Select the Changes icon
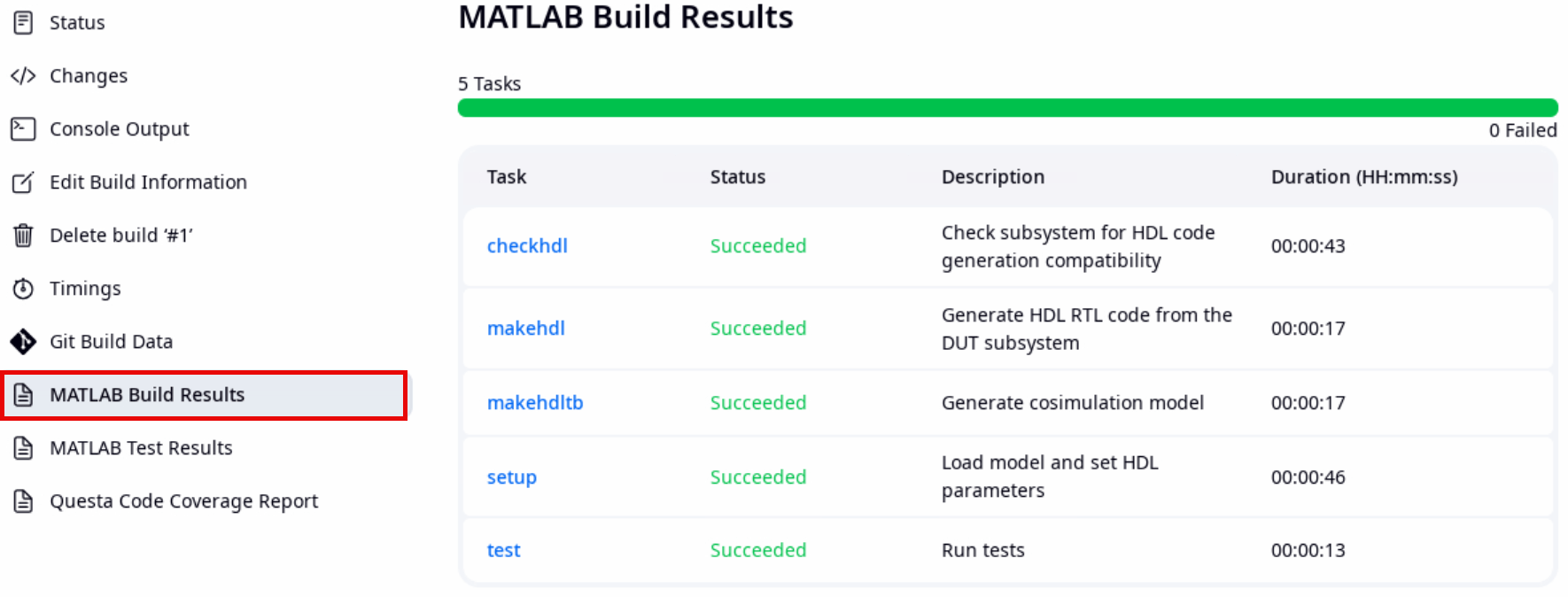This screenshot has height=597, width=1568. (22, 75)
